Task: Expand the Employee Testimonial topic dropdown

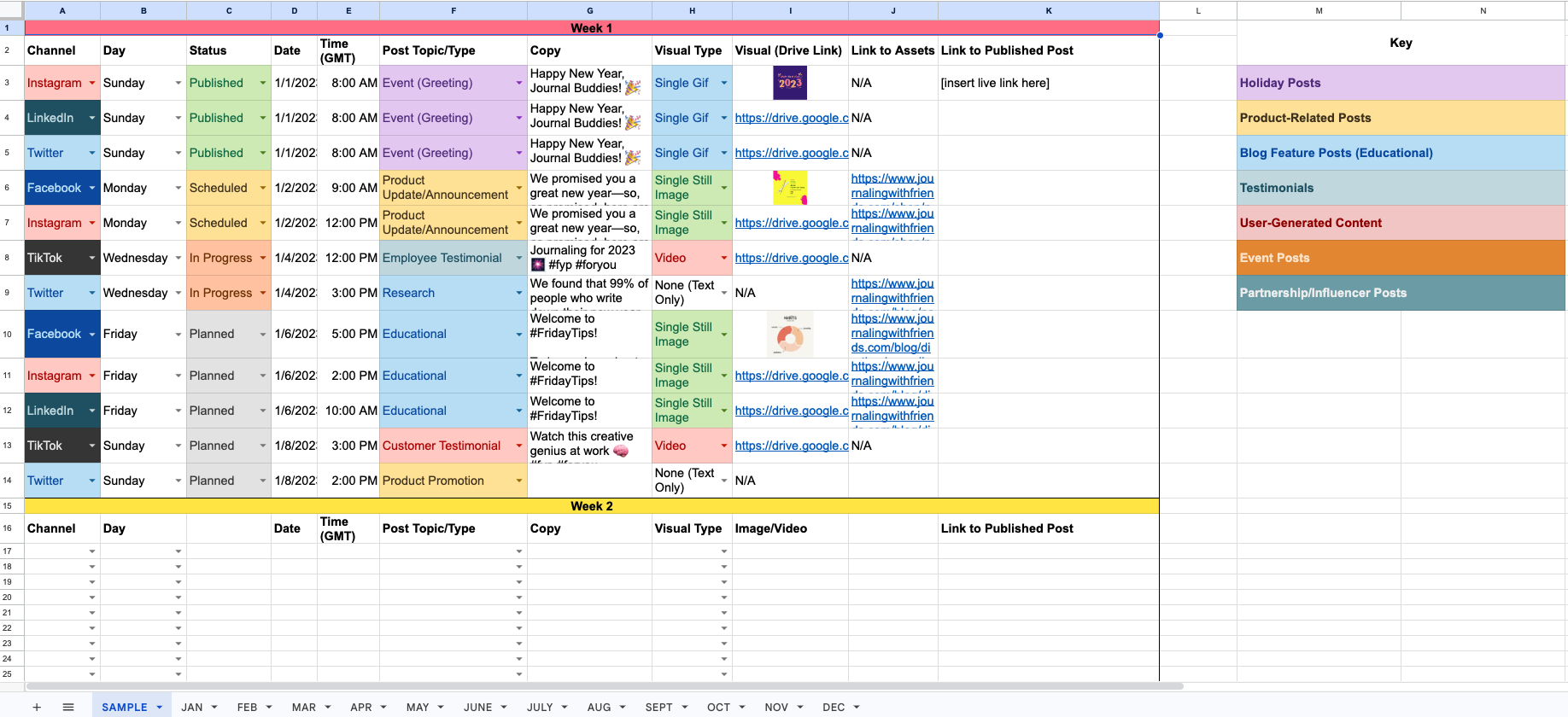Action: 518,258
